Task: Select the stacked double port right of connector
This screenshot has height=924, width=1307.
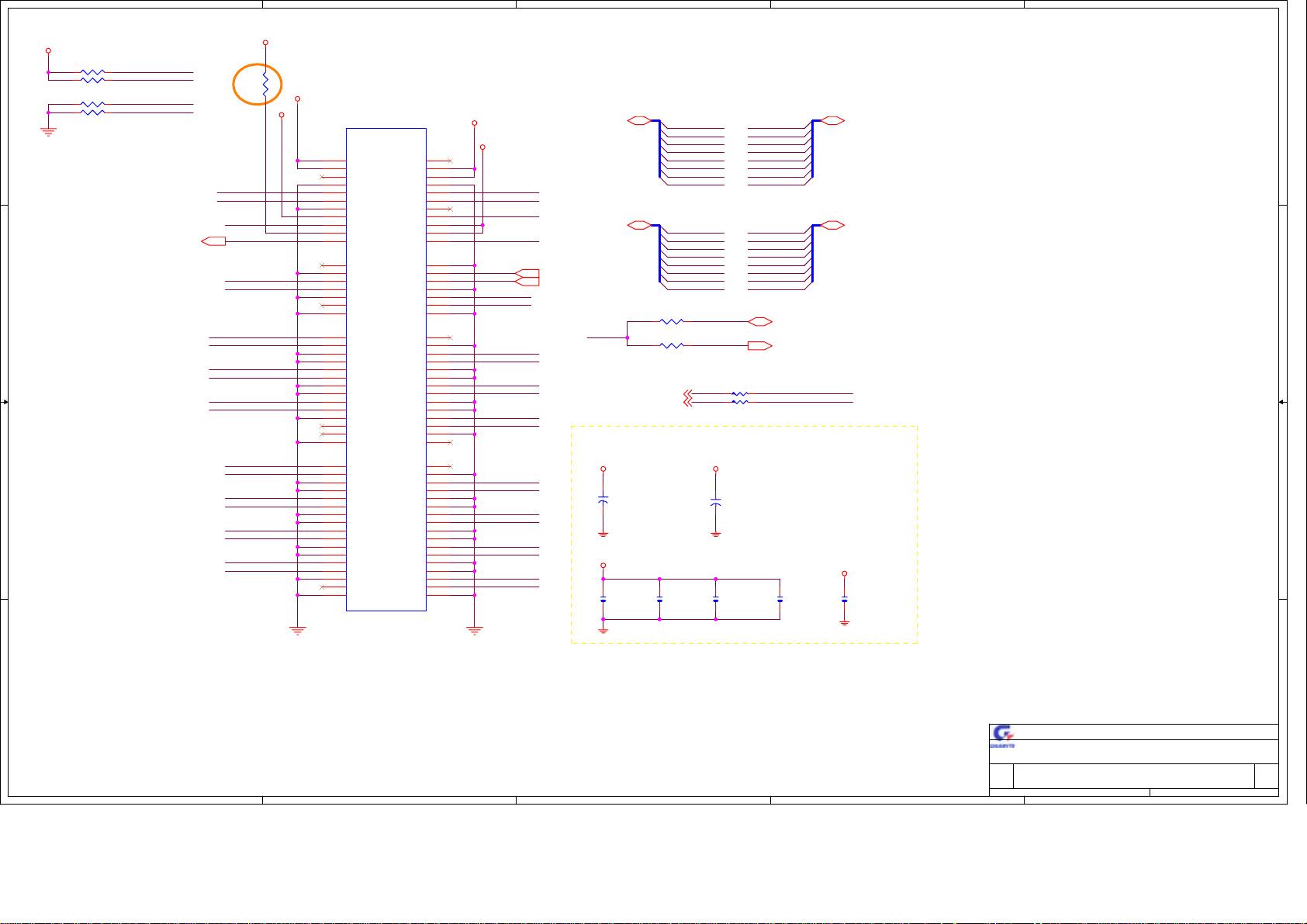Action: pos(527,277)
